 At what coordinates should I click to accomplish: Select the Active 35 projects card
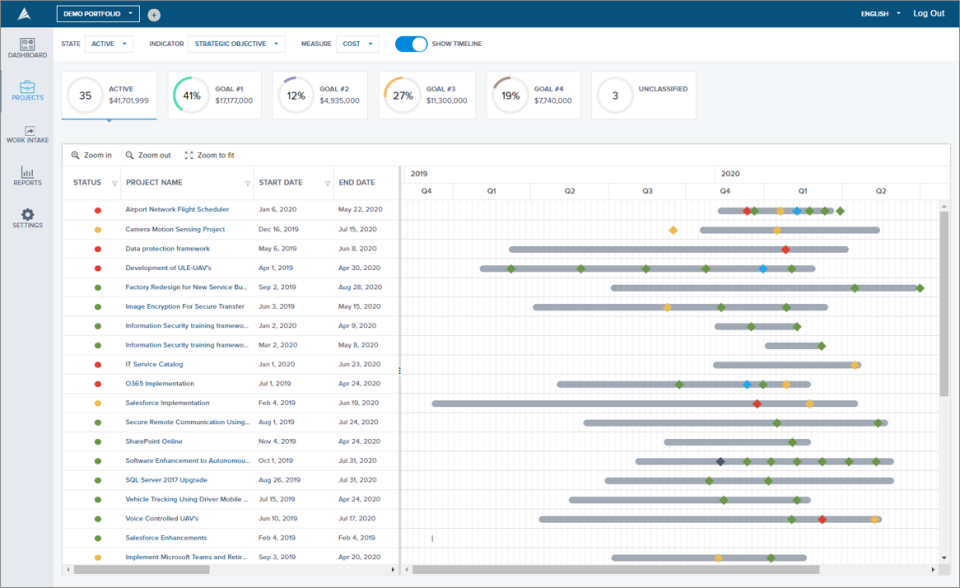[110, 94]
